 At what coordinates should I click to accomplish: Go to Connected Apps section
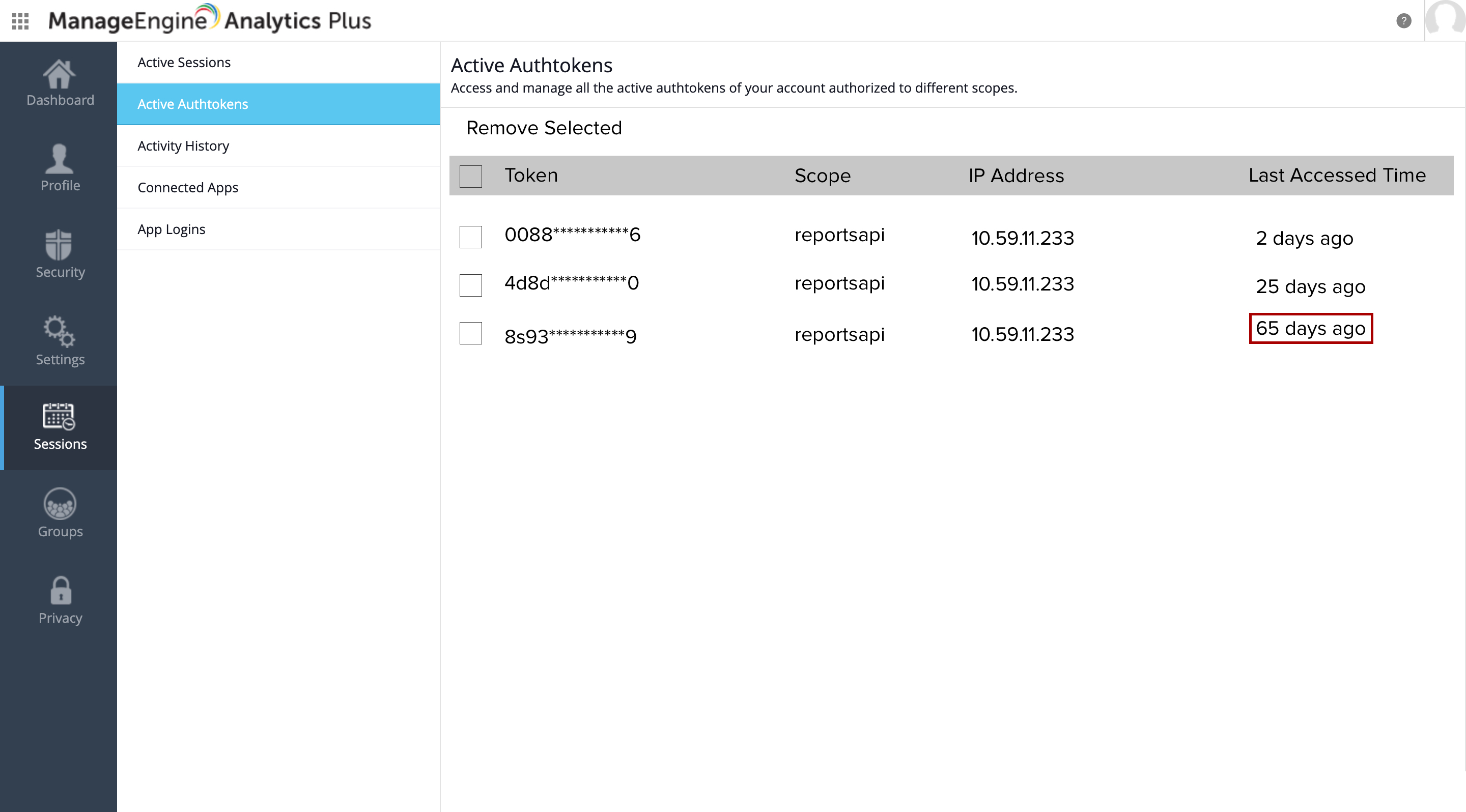188,187
